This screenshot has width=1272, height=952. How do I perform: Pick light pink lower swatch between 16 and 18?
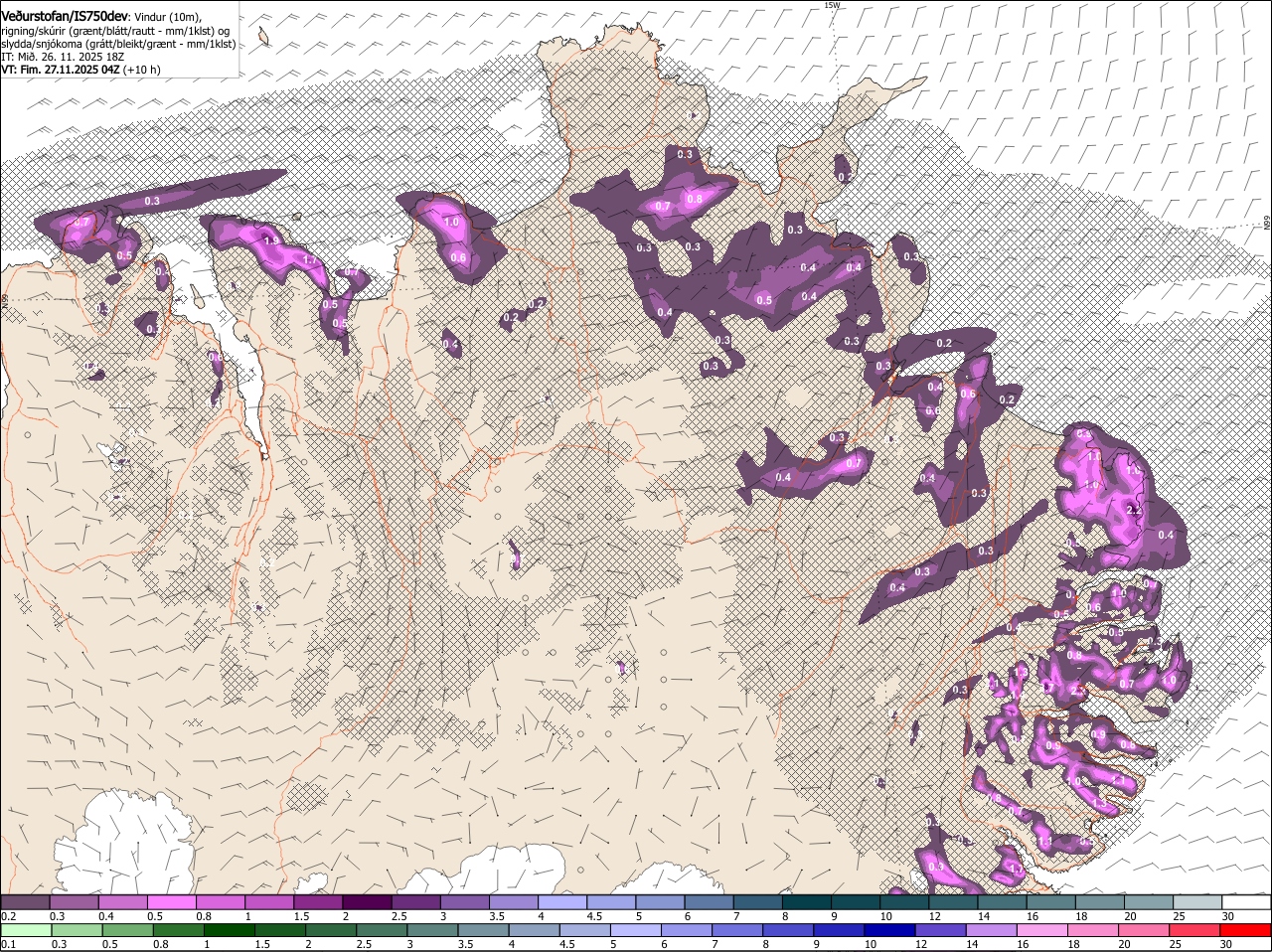(1041, 930)
